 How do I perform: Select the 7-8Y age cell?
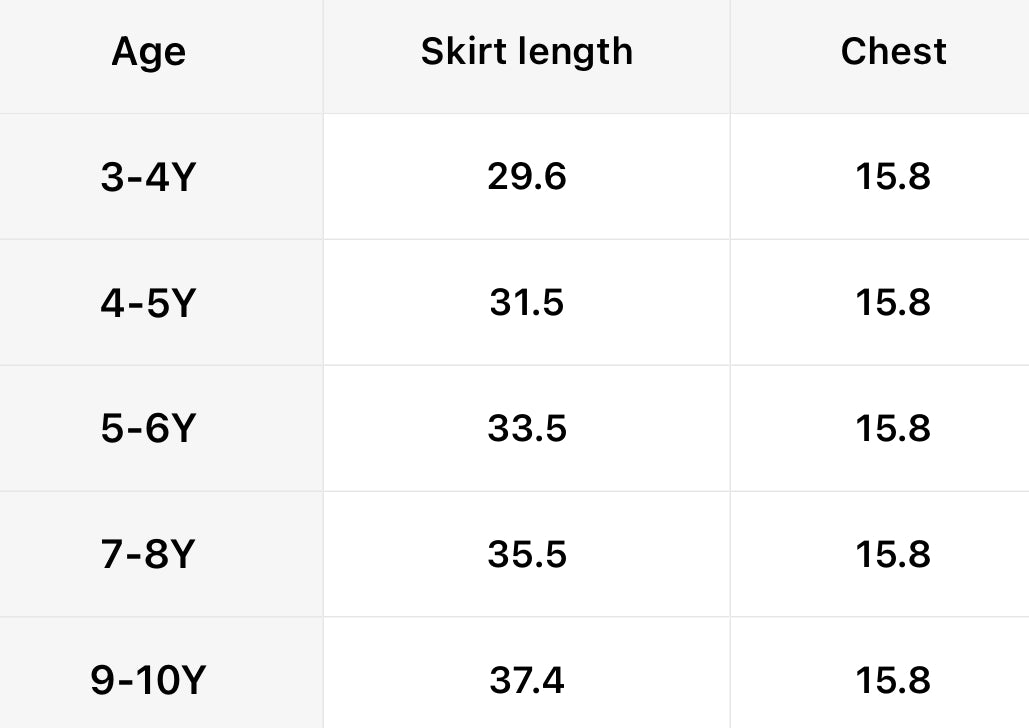pyautogui.click(x=148, y=555)
